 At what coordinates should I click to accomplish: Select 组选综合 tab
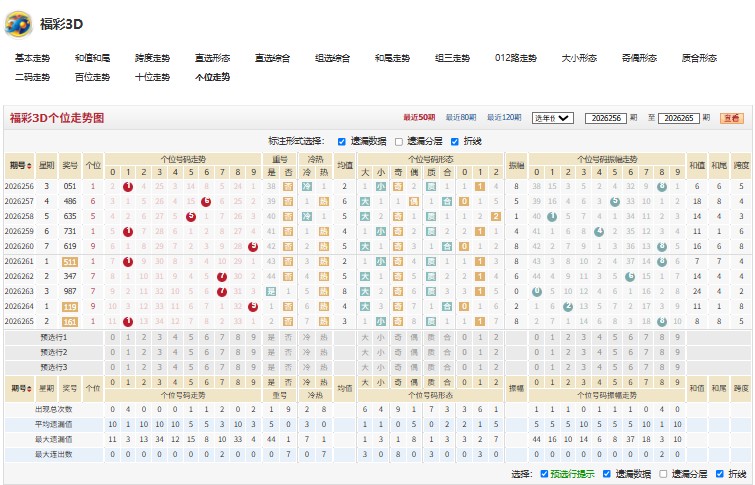tap(332, 58)
